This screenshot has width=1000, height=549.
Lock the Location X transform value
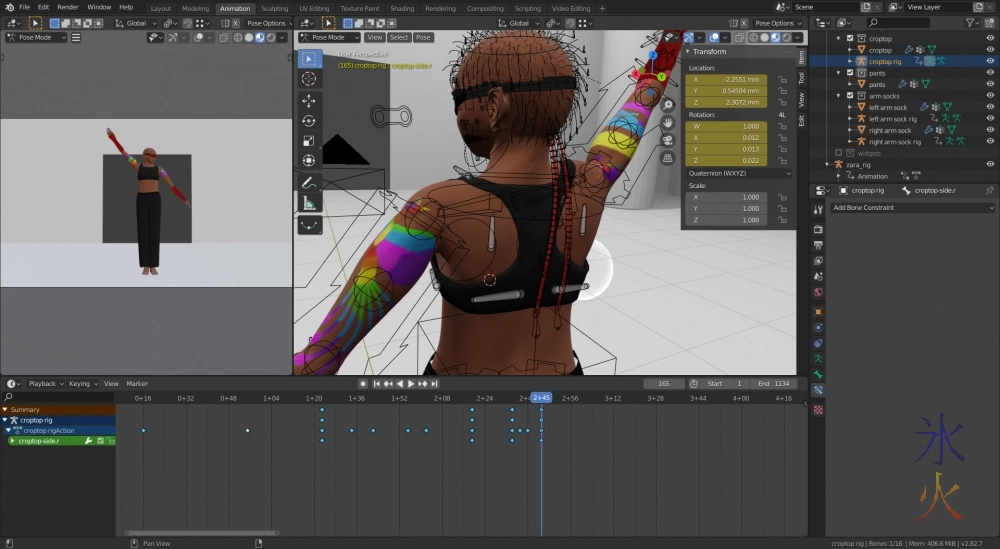[x=781, y=79]
